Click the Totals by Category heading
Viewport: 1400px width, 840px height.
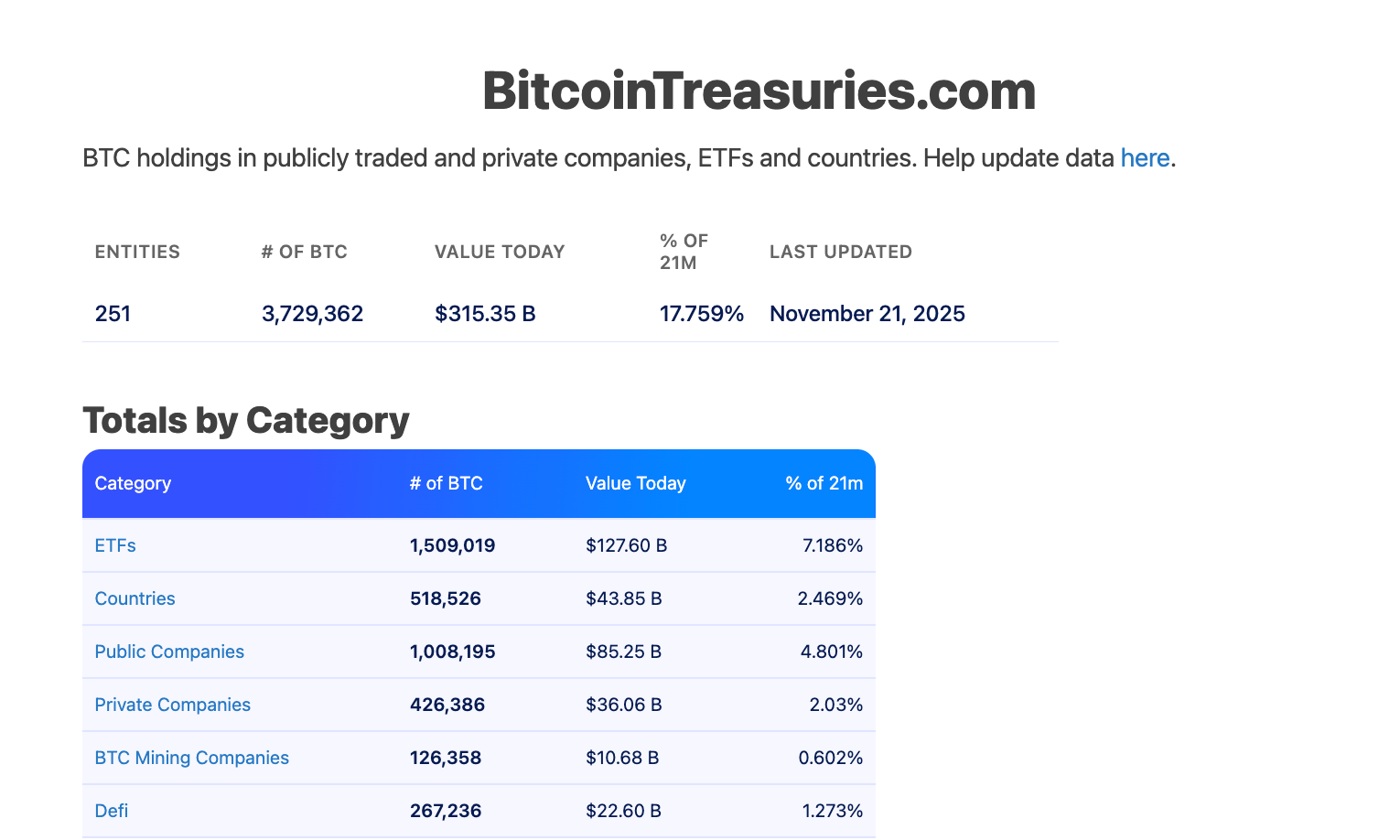(245, 420)
